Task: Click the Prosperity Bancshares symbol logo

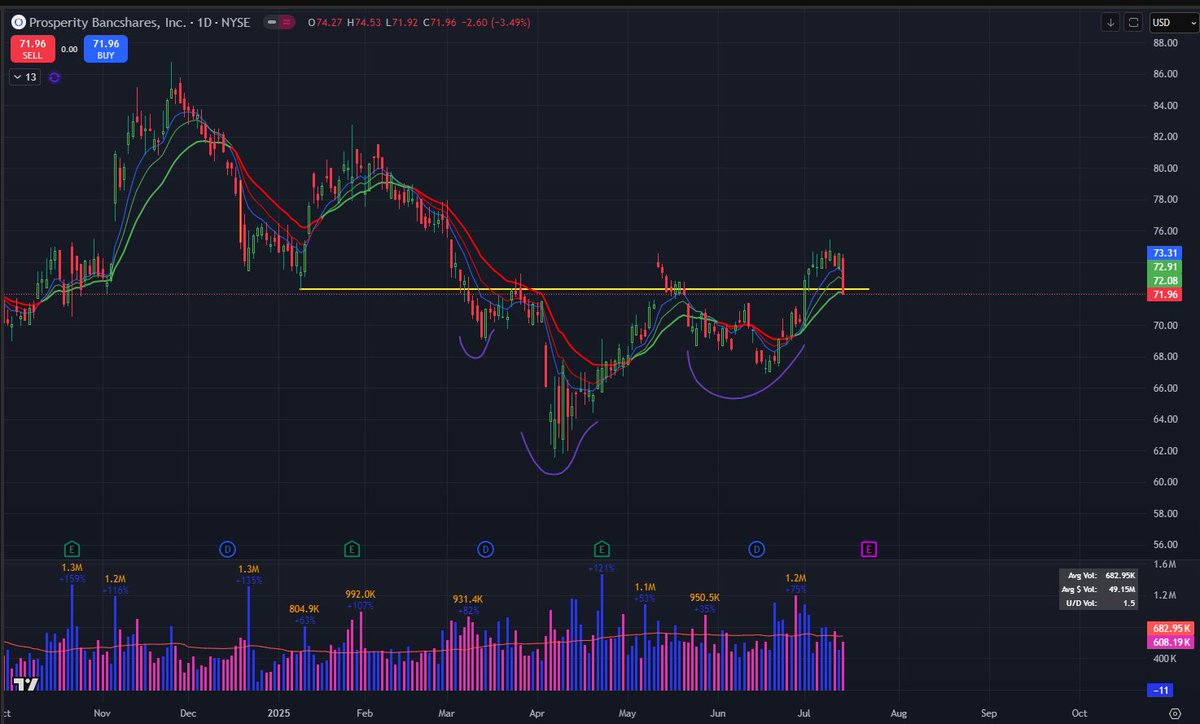Action: coord(16,22)
